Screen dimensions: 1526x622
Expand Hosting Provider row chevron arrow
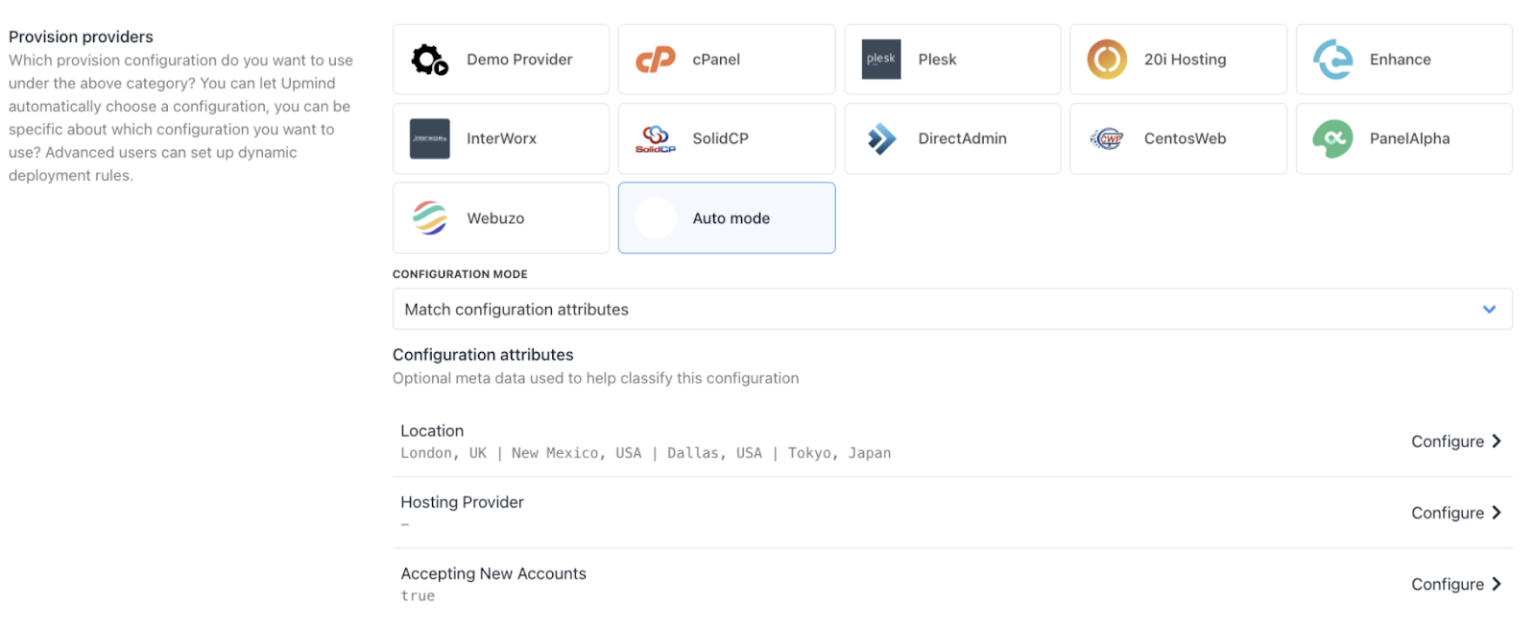[1497, 513]
